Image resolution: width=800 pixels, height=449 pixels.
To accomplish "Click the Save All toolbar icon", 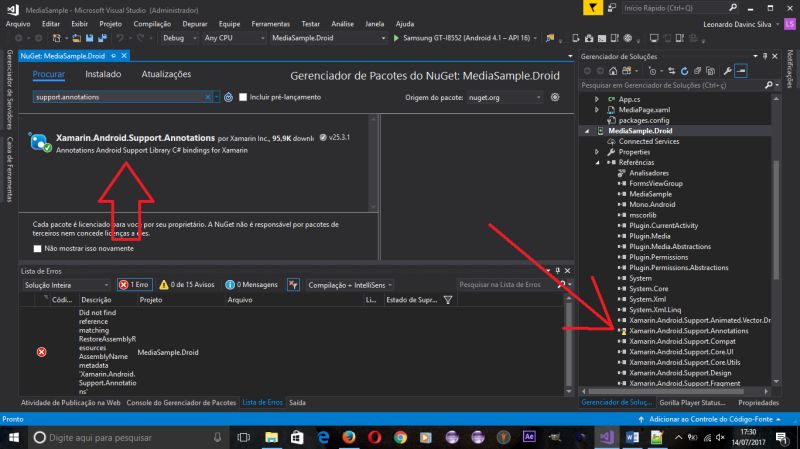I will pos(103,38).
